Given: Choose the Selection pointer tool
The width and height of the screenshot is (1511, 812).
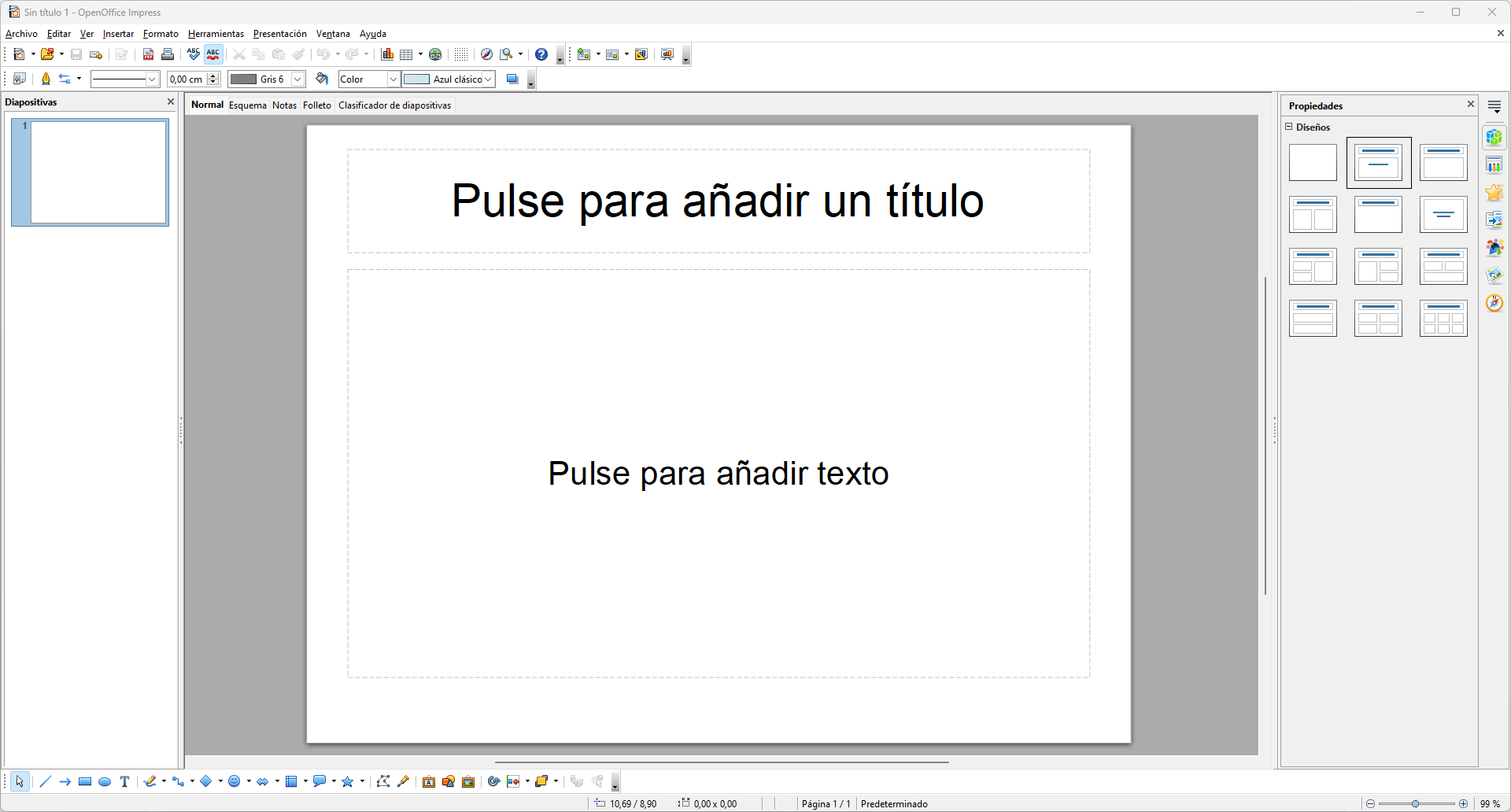Looking at the screenshot, I should click(20, 781).
